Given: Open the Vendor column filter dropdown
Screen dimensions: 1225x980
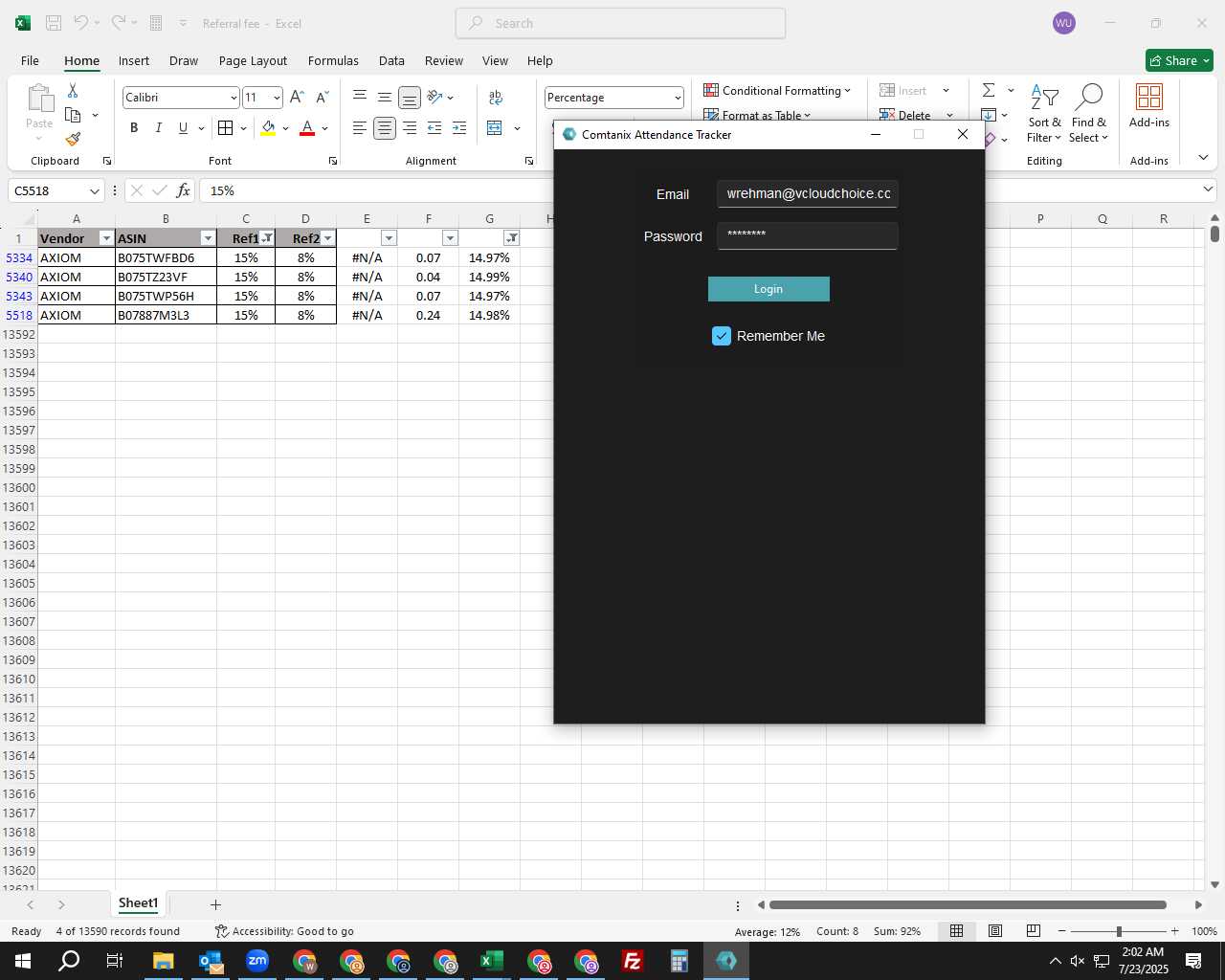Looking at the screenshot, I should coord(106,238).
